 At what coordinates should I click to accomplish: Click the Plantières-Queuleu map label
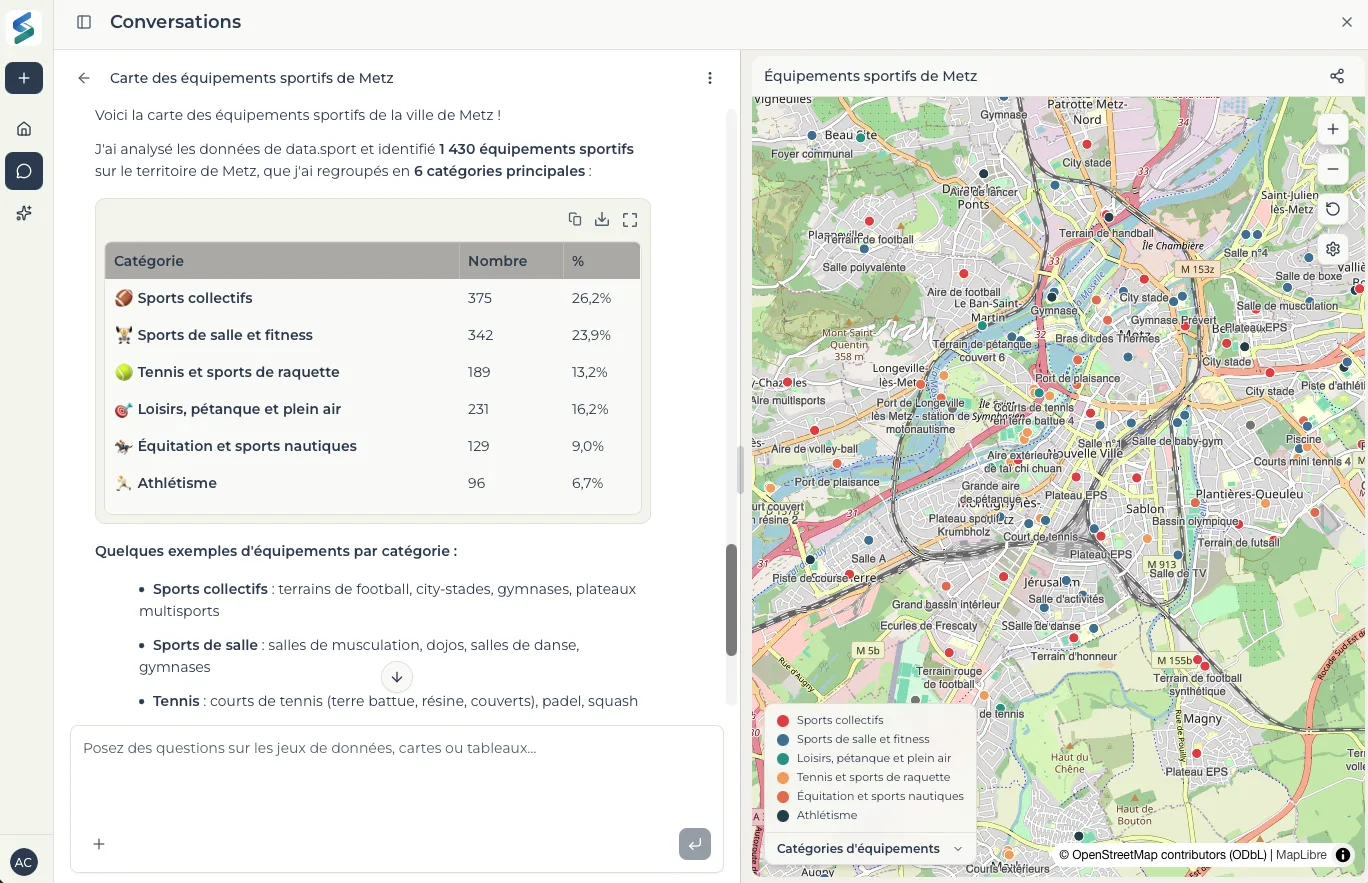[x=1250, y=494]
